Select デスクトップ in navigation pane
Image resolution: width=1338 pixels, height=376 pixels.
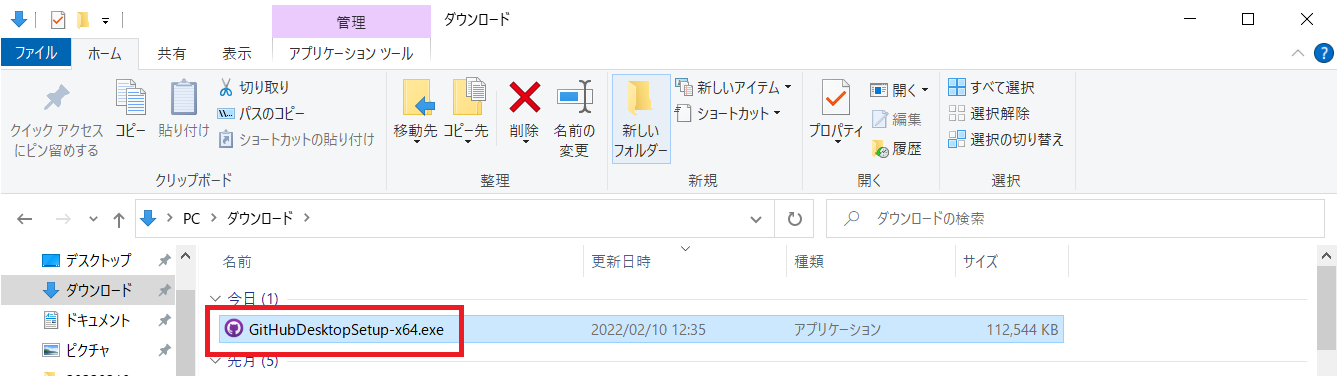tap(98, 261)
